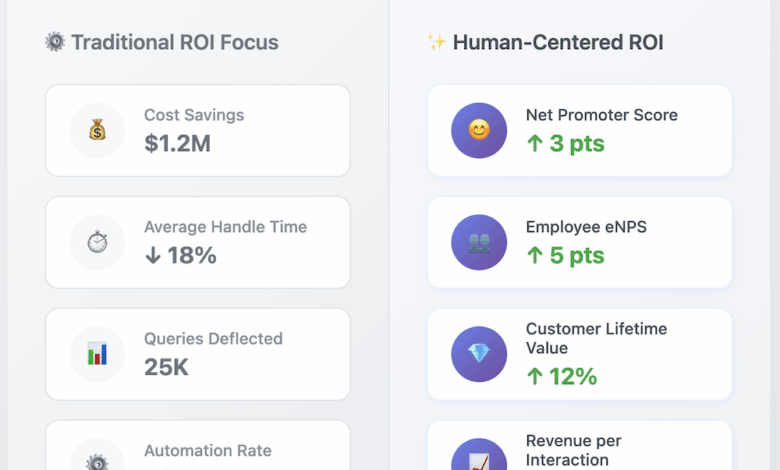The width and height of the screenshot is (780, 470).
Task: Click the 18% handle time value
Action: coord(180,255)
